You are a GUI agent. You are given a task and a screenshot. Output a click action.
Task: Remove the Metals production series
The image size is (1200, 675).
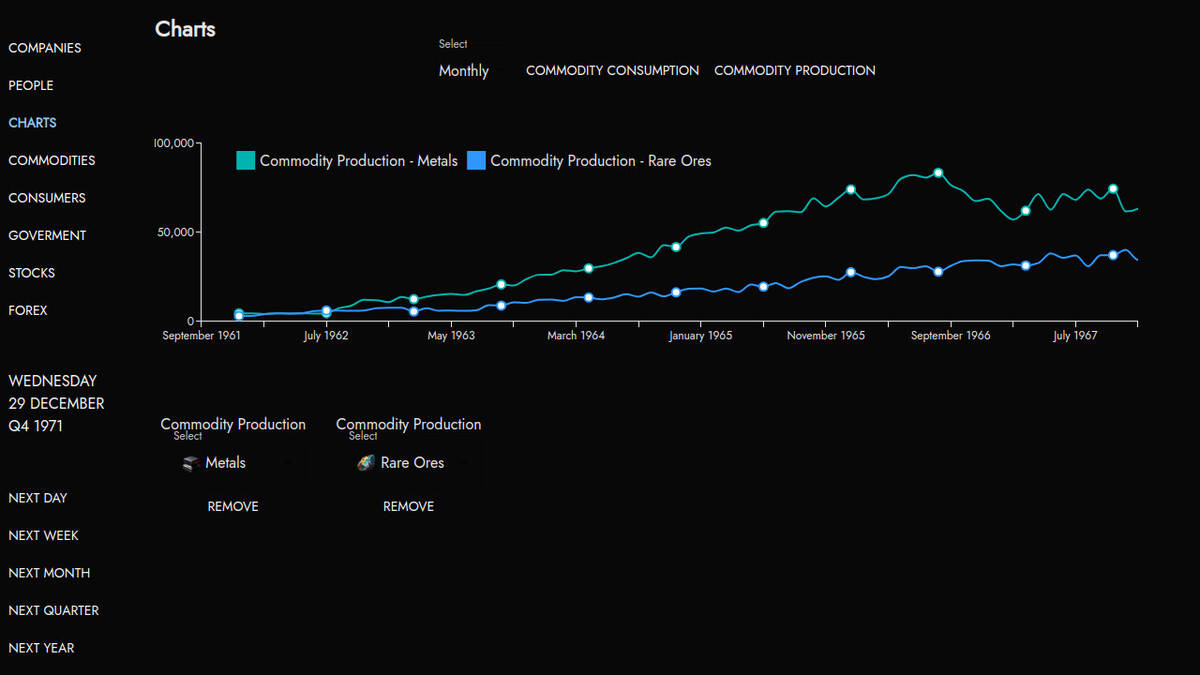pyautogui.click(x=233, y=507)
